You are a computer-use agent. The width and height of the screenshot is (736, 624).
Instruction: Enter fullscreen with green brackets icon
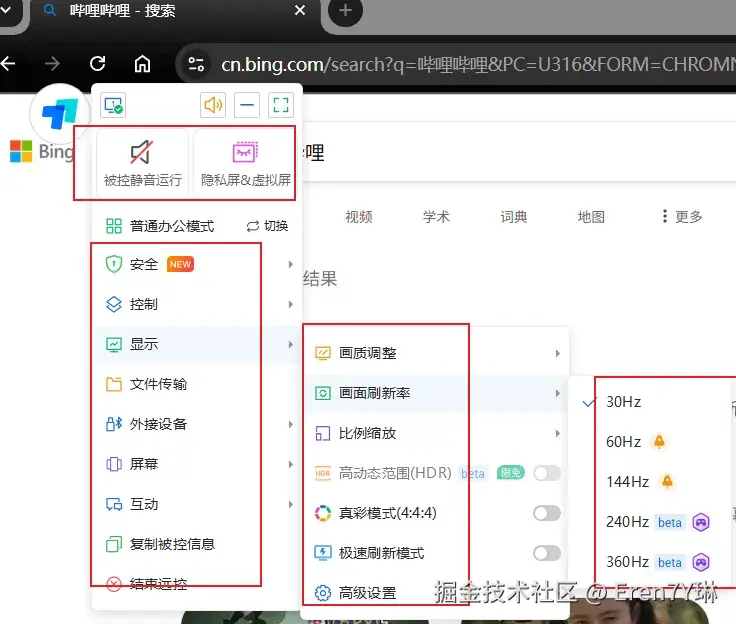(x=281, y=105)
